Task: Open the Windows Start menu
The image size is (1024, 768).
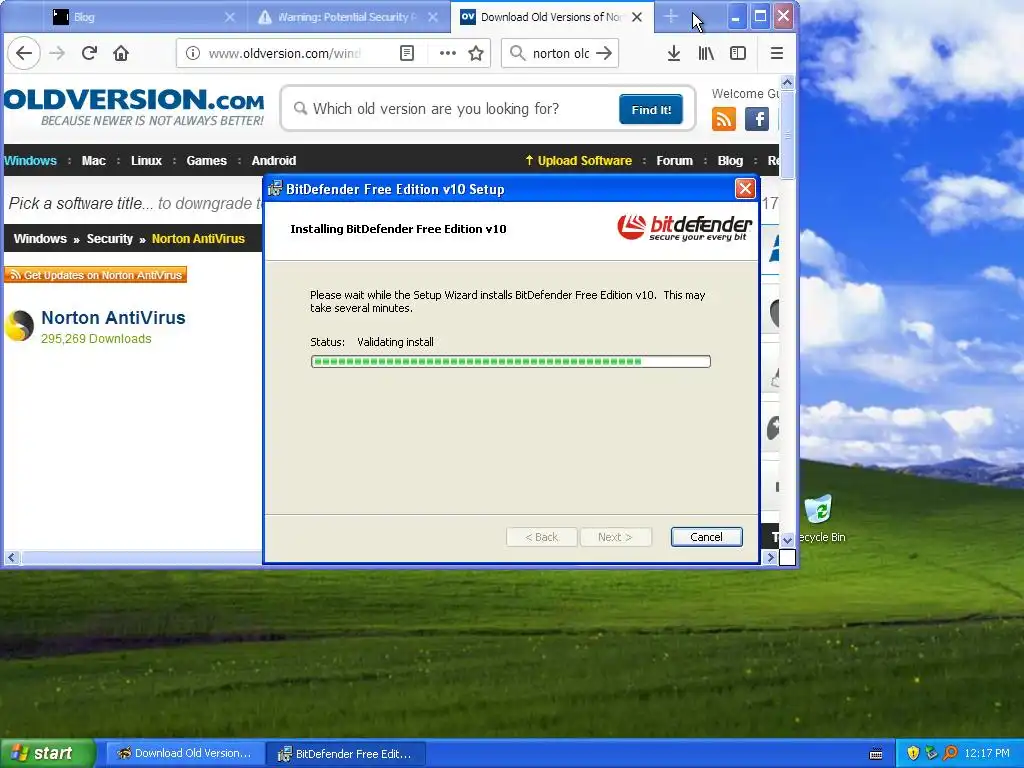Action: (x=47, y=753)
